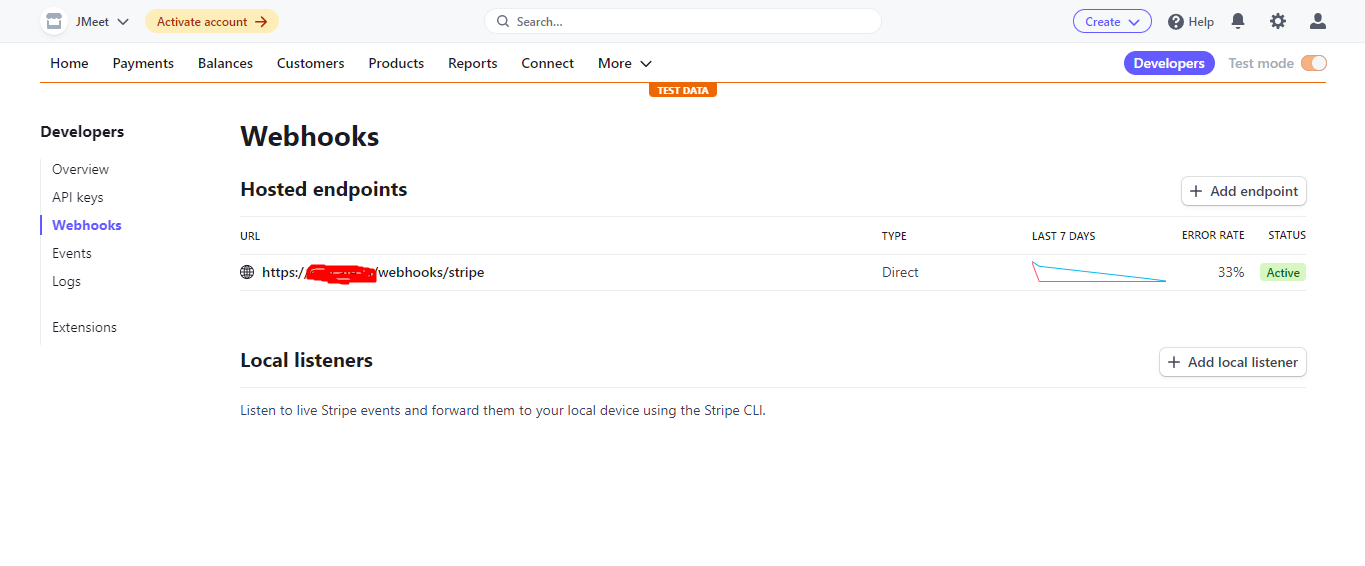The width and height of the screenshot is (1365, 566).
Task: Click the Developers pill button
Action: coord(1168,63)
